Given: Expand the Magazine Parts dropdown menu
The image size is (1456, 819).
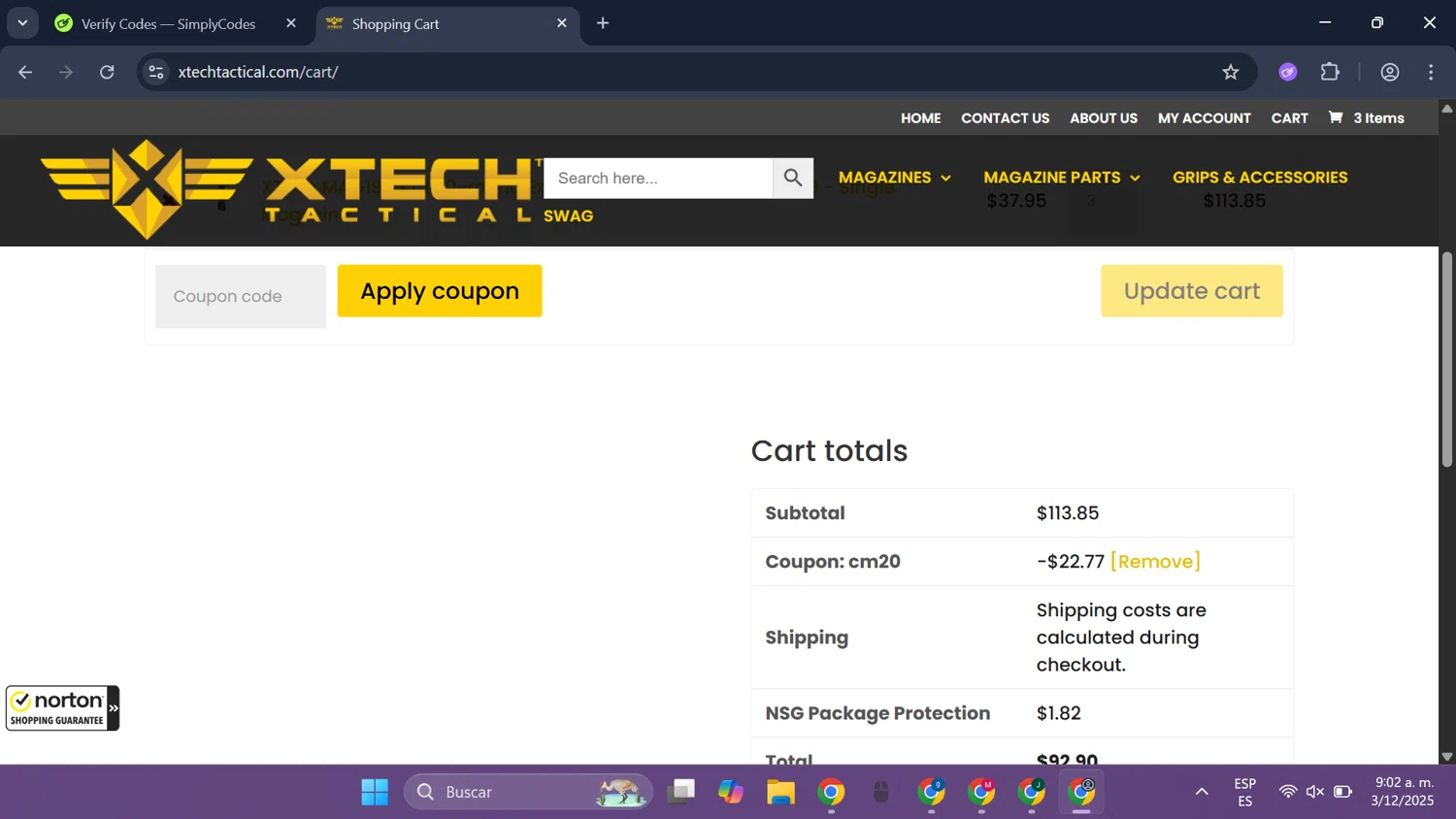Looking at the screenshot, I should [1062, 178].
